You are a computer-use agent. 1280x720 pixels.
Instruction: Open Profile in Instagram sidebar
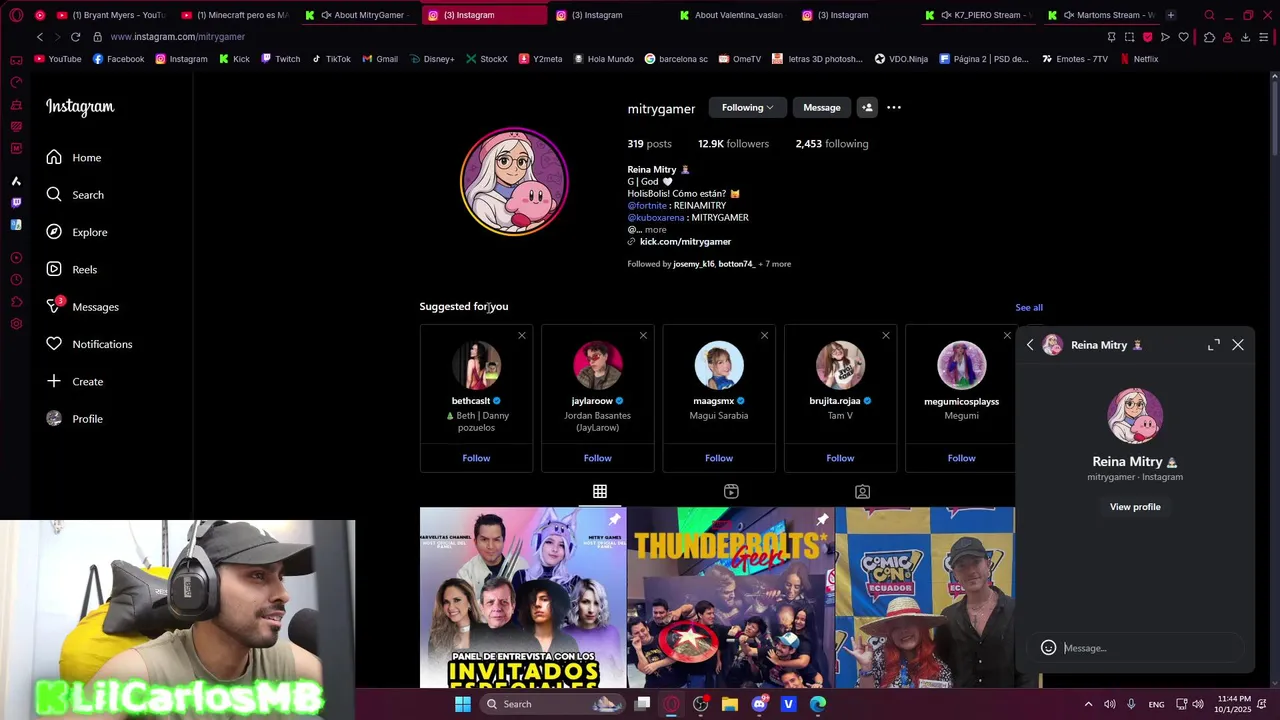(x=74, y=419)
